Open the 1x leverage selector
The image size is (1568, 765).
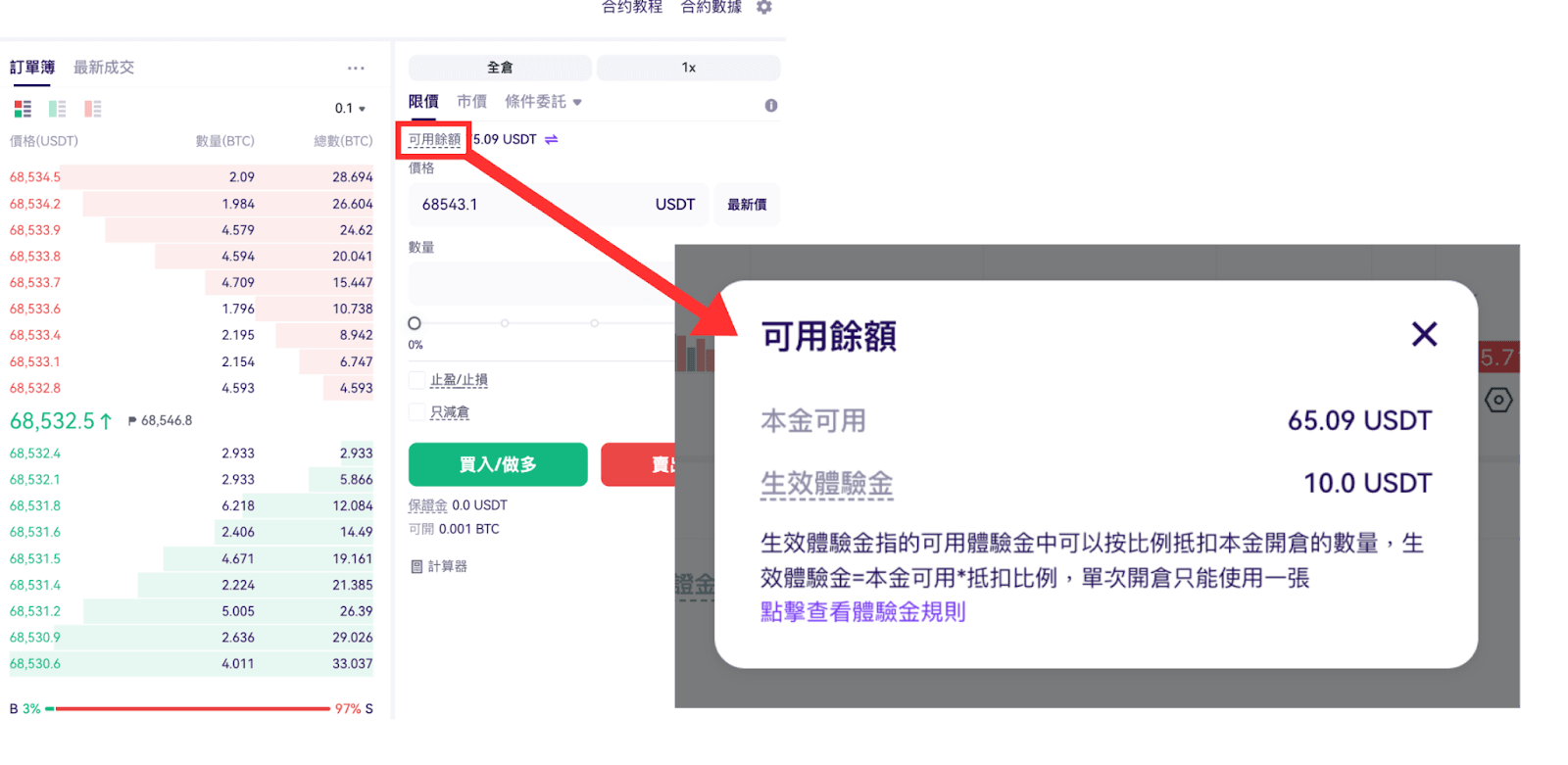click(x=688, y=68)
